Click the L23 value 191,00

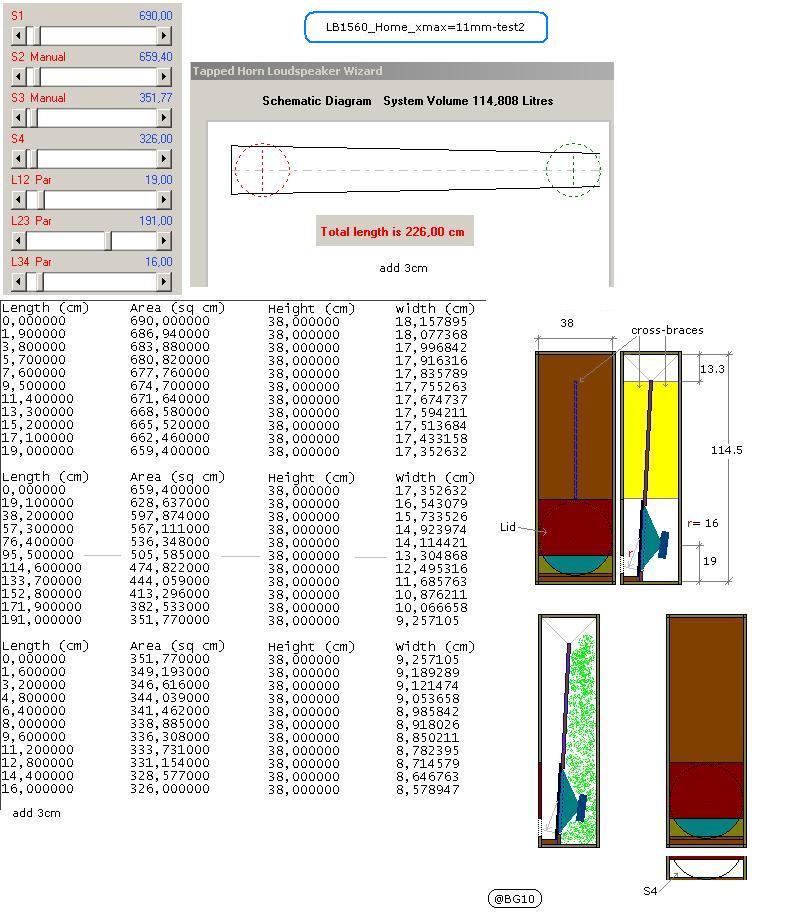point(156,220)
